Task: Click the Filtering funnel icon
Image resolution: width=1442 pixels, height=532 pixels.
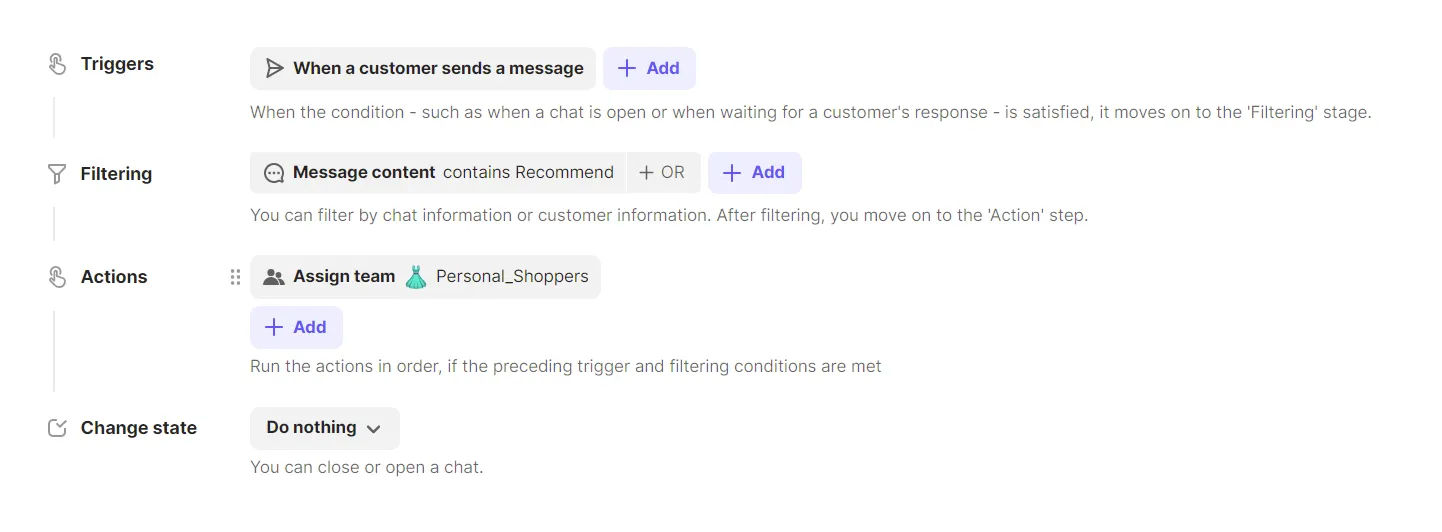Action: click(x=57, y=174)
